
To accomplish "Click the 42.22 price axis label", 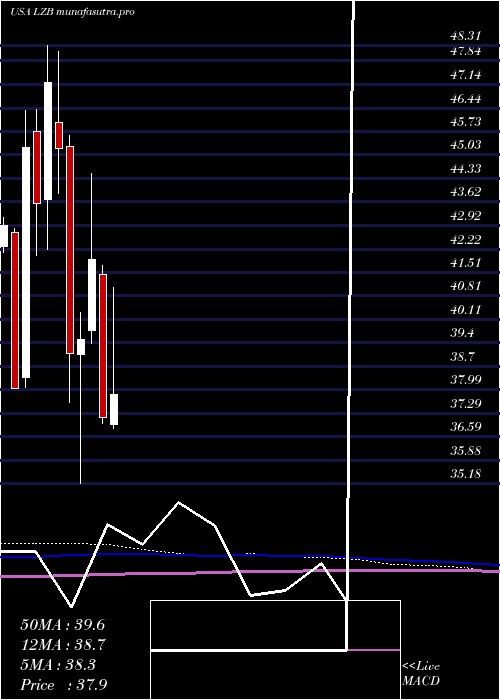I will (x=466, y=240).
